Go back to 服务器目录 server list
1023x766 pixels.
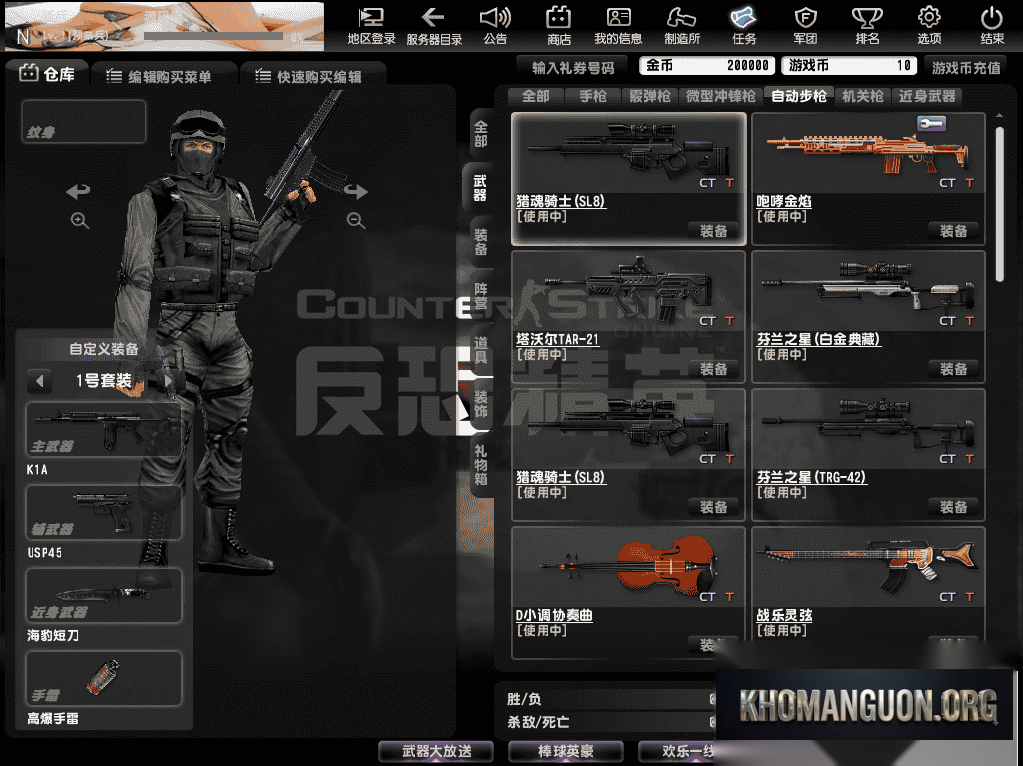[x=434, y=26]
